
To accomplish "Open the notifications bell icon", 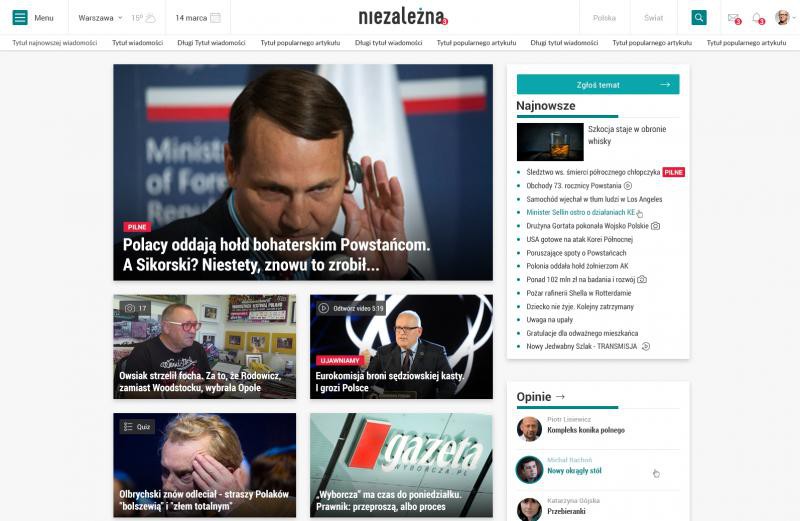I will pos(758,18).
